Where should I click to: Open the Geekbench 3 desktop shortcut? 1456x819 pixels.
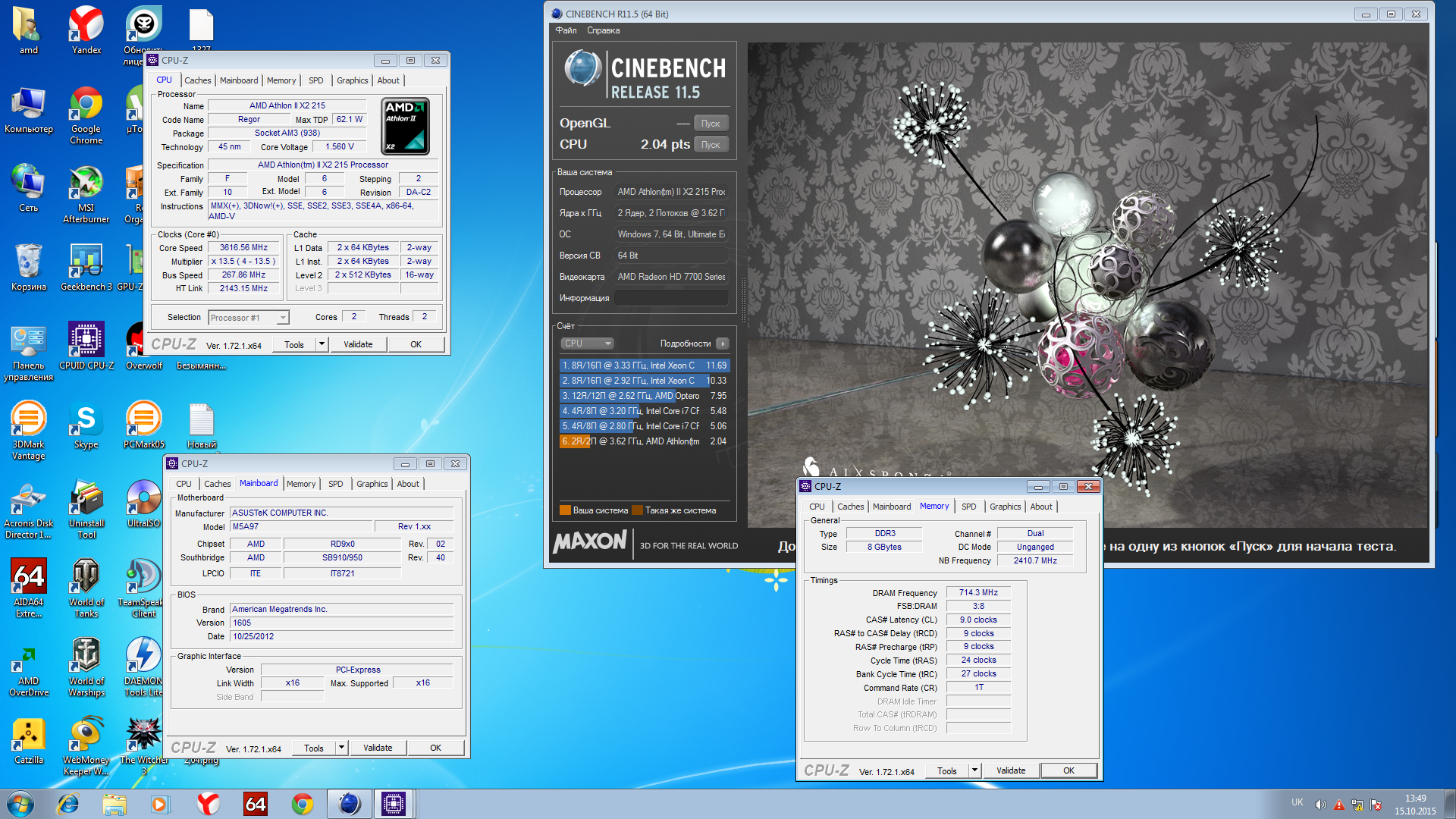pos(86,267)
